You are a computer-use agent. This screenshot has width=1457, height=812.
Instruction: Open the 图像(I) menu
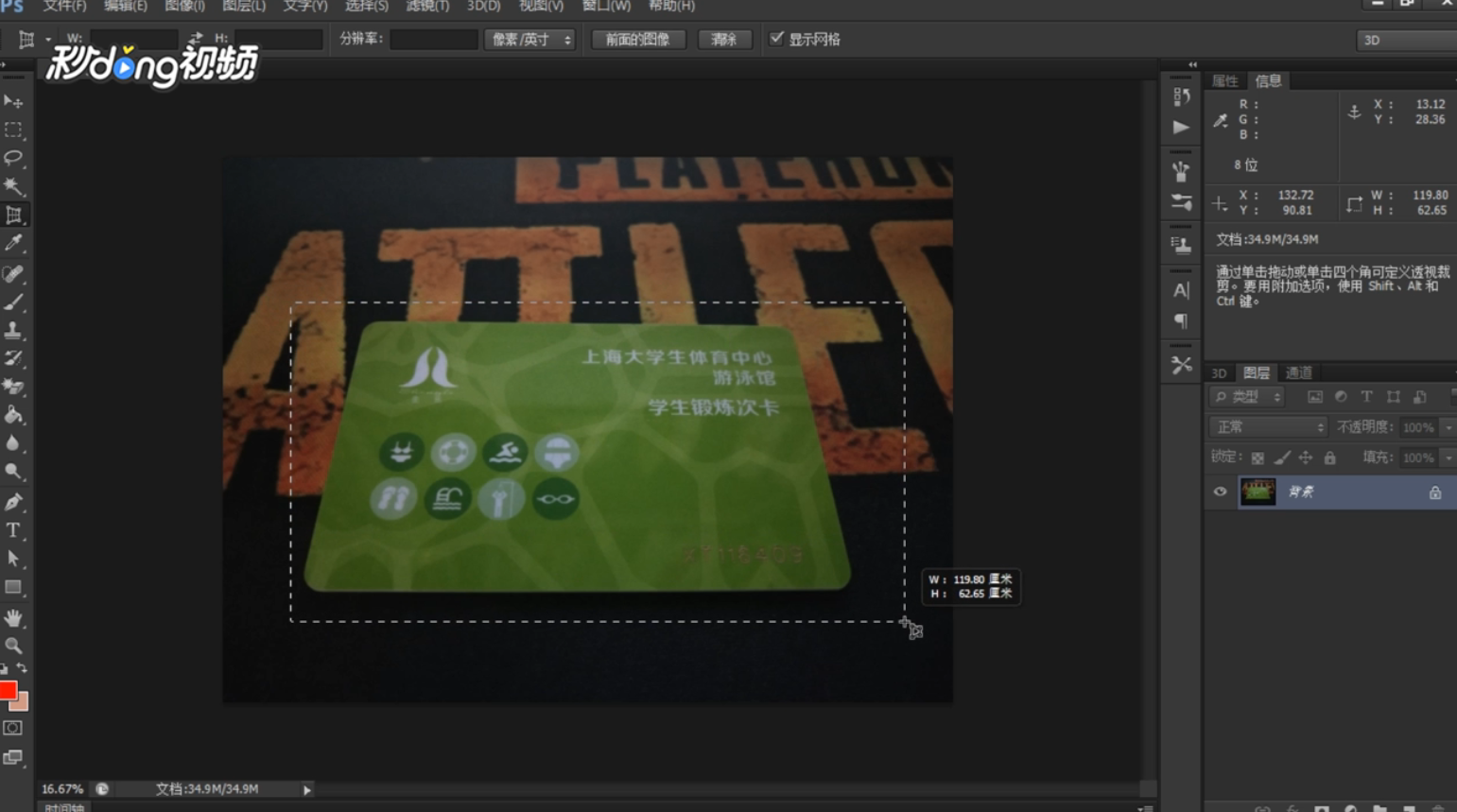(184, 7)
